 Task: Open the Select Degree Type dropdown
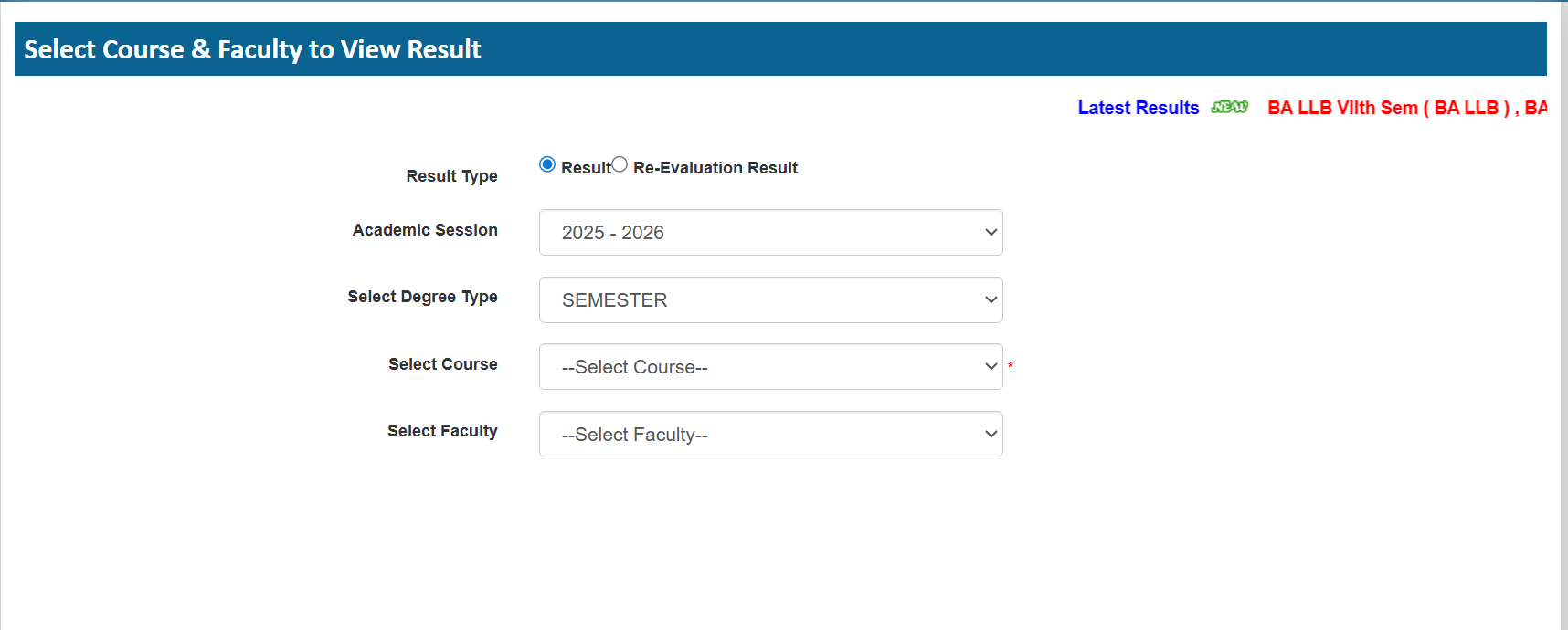point(770,299)
